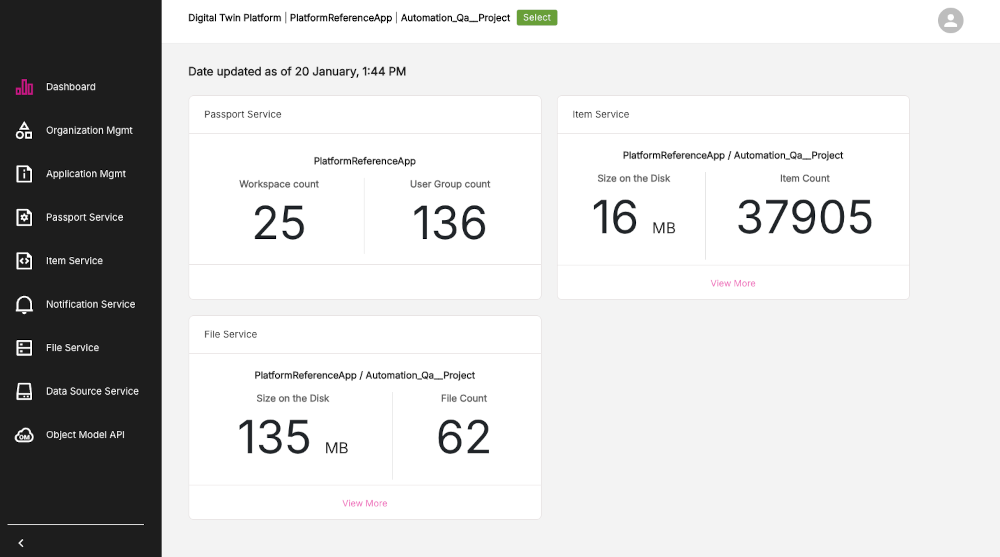Open View More in File Service card
The image size is (1000, 557).
pos(364,504)
